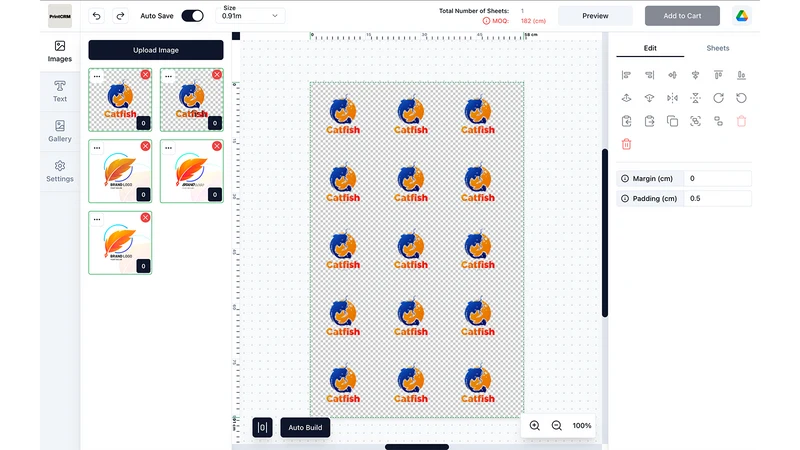Bring layer forward with up-arrow icon
This screenshot has width=800, height=450.
tap(626, 98)
